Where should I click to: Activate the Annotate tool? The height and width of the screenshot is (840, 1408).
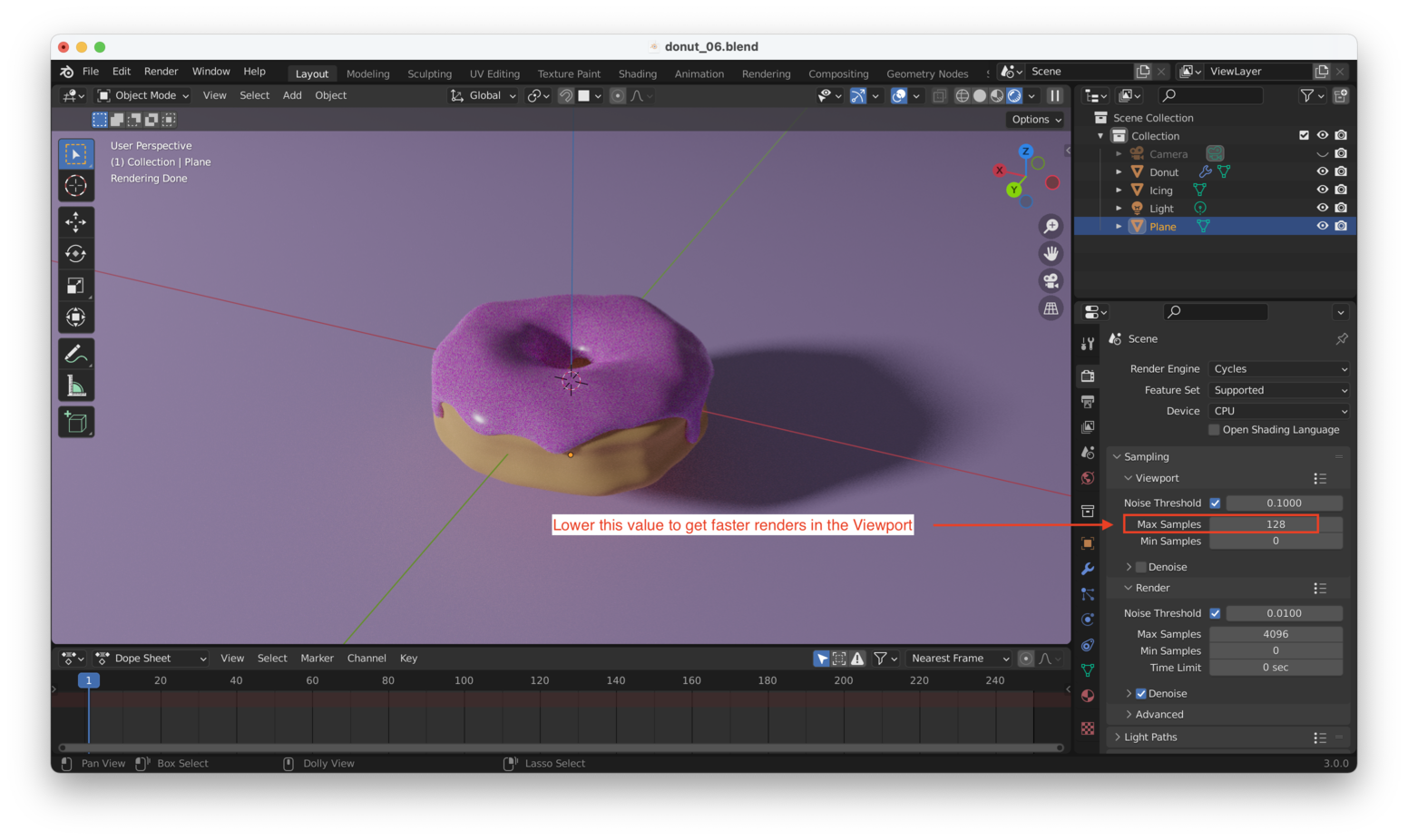[x=76, y=351]
